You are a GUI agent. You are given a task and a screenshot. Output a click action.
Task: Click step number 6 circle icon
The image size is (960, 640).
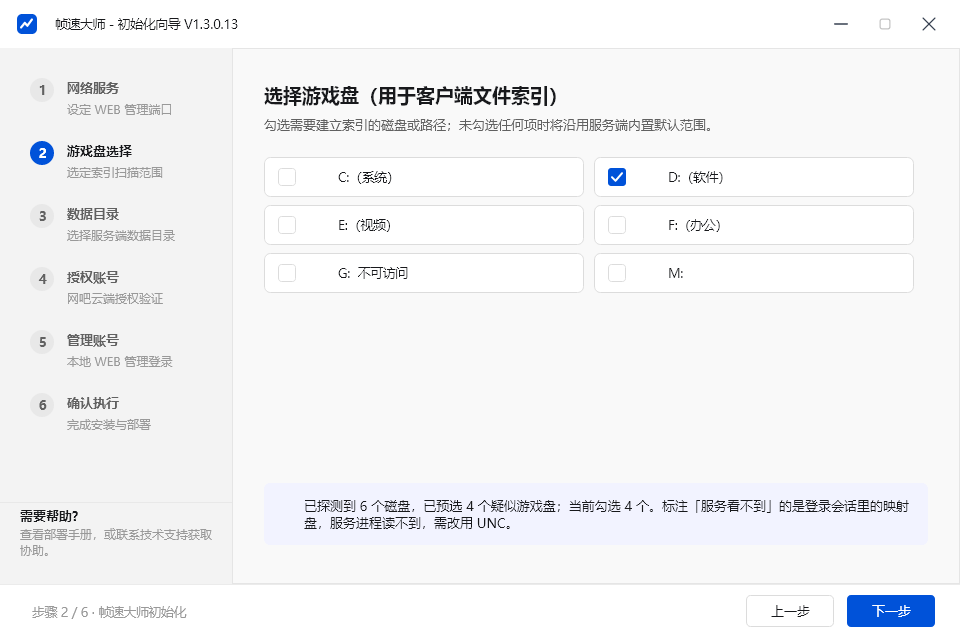(x=42, y=405)
